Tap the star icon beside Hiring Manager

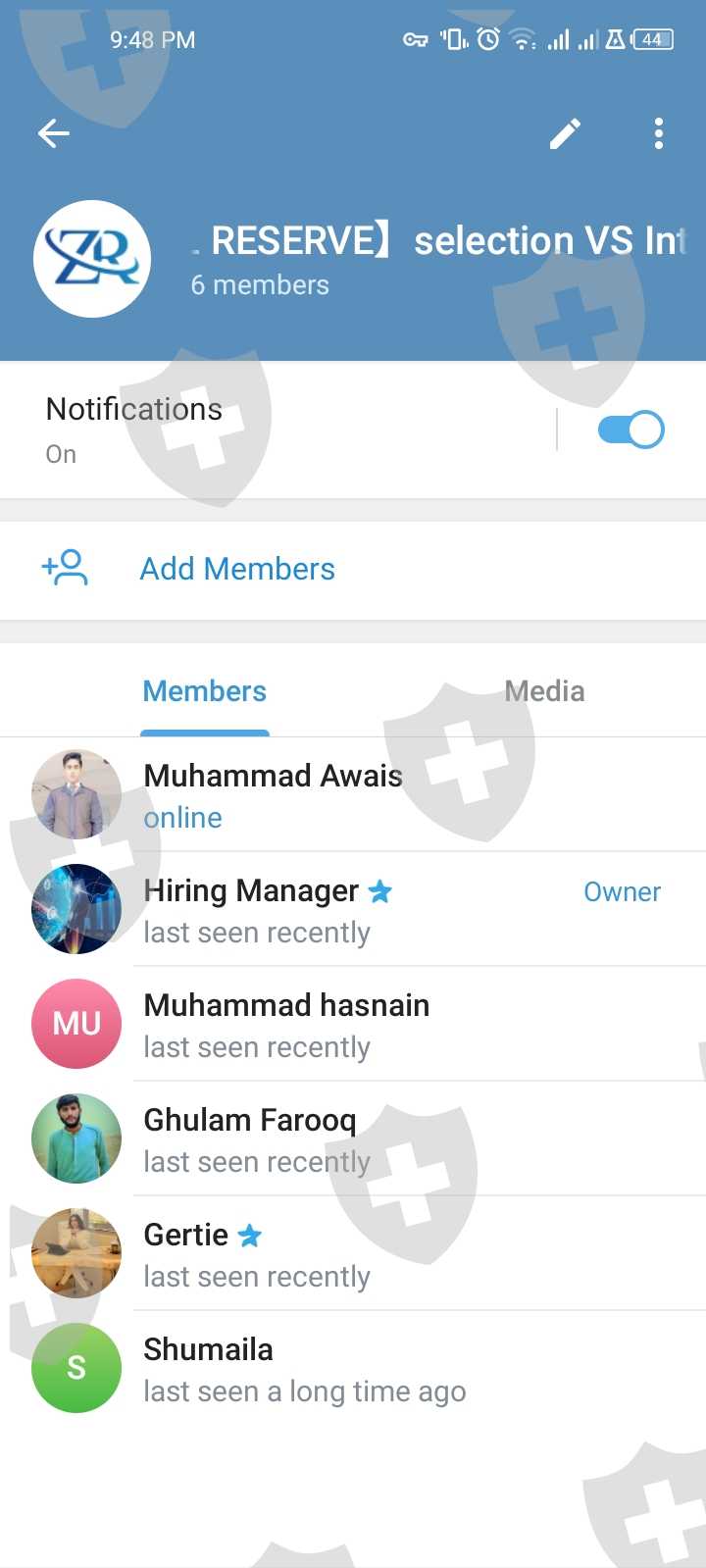click(x=380, y=891)
